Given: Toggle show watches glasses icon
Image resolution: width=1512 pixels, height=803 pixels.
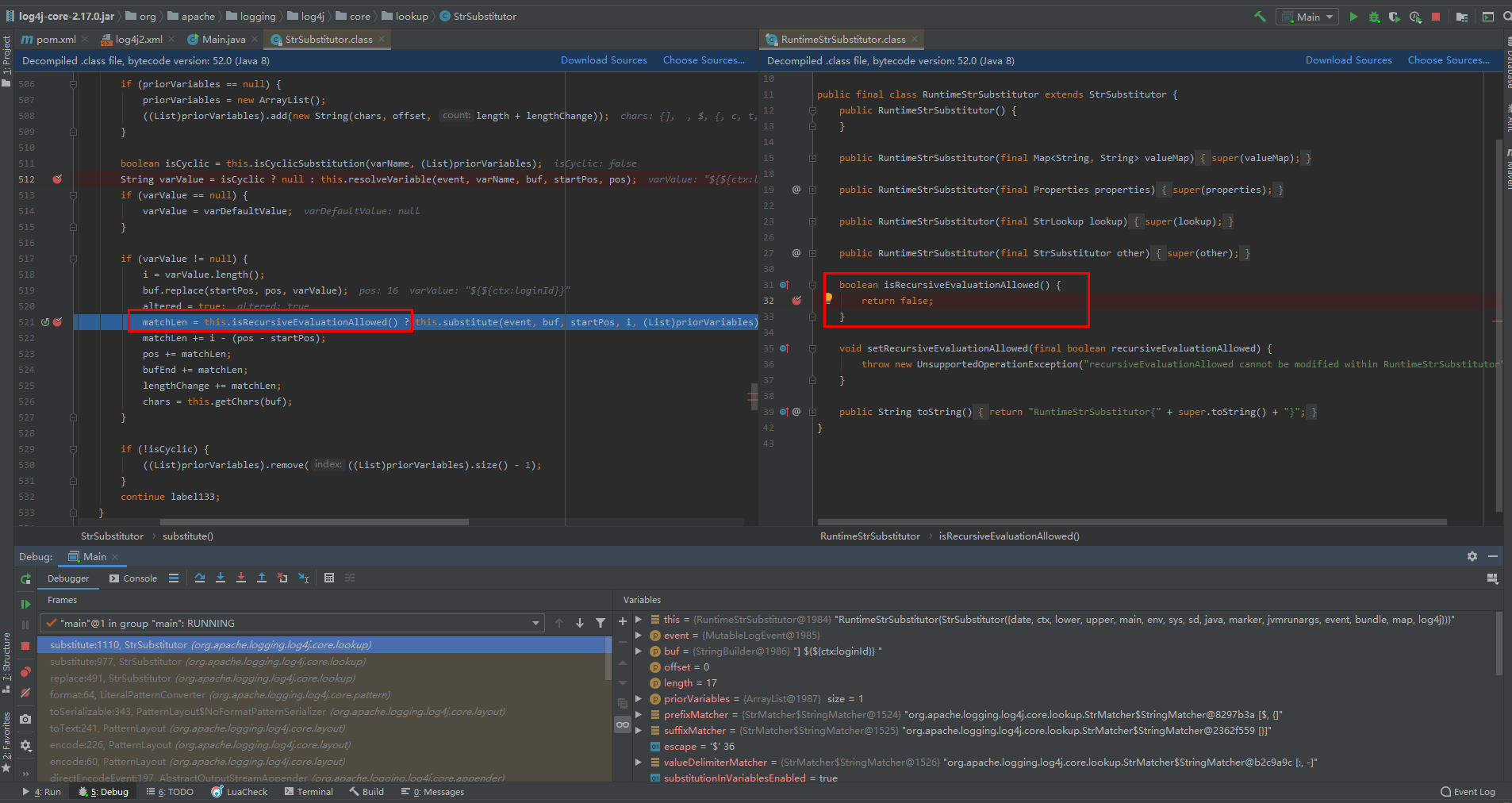Looking at the screenshot, I should tap(623, 724).
